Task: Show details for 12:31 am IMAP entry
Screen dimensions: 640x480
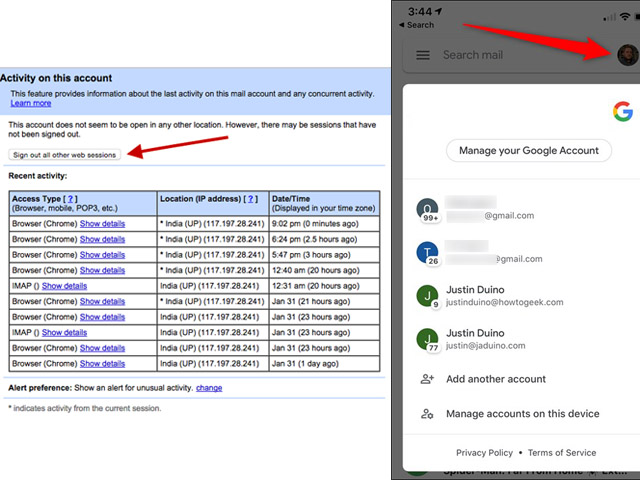Action: tap(64, 286)
